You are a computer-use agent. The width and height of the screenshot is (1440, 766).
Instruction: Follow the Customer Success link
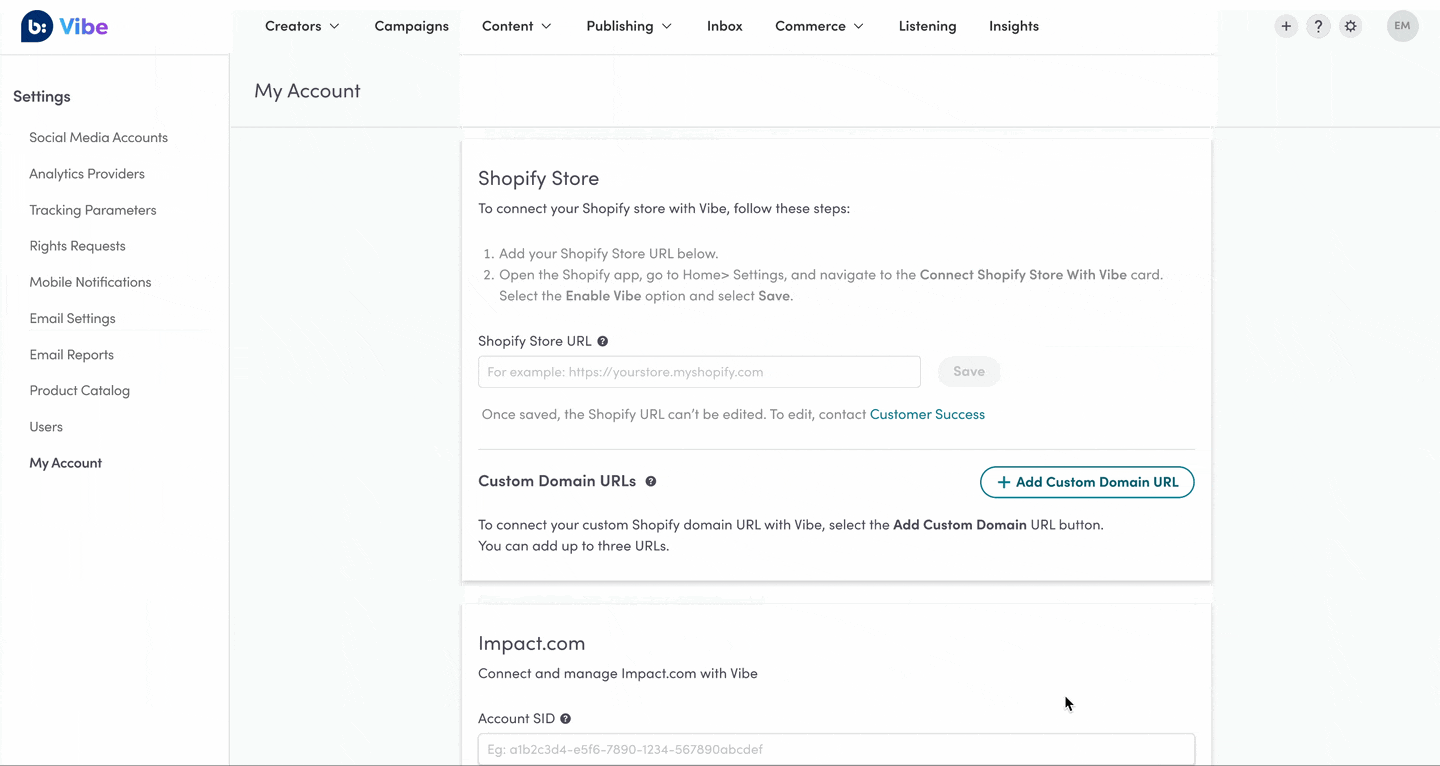point(927,414)
